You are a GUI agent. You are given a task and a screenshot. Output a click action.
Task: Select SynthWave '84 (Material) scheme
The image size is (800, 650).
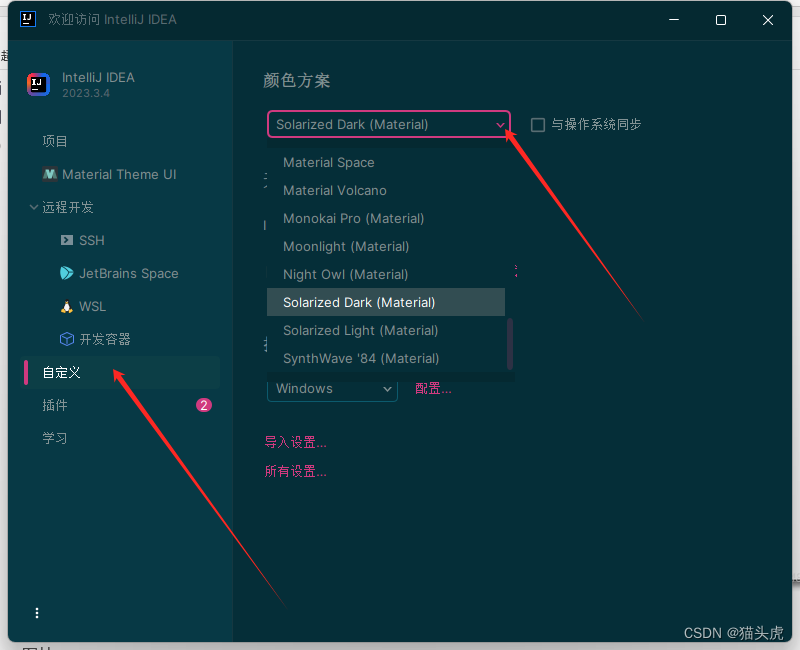(x=386, y=358)
